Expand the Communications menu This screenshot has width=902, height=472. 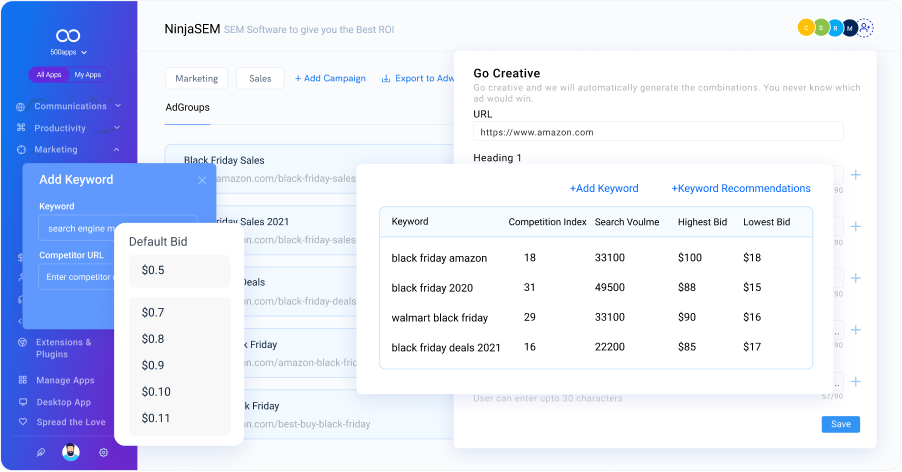(118, 106)
